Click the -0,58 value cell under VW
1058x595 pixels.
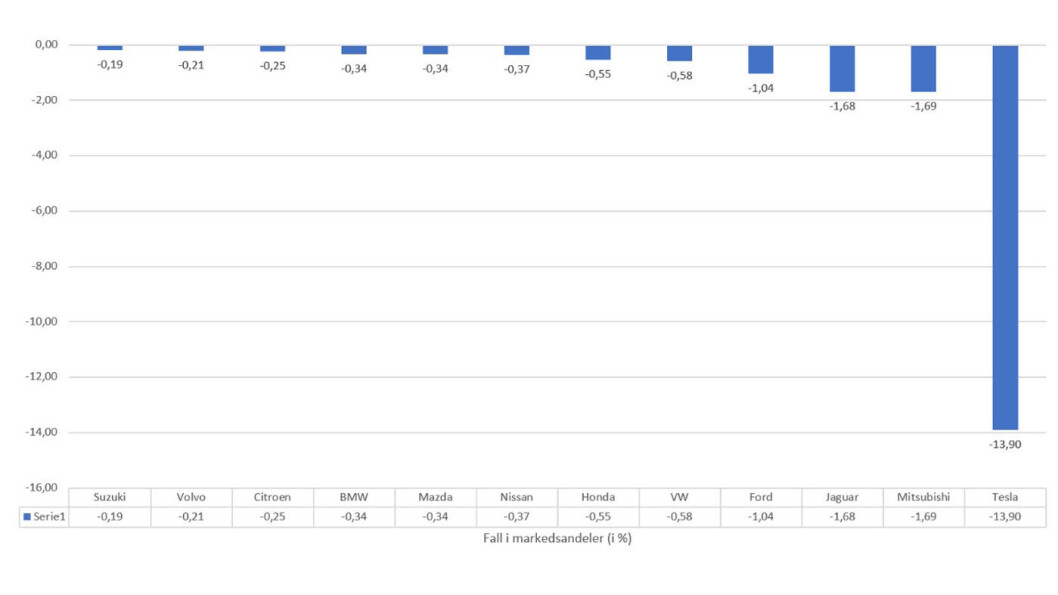[x=679, y=517]
